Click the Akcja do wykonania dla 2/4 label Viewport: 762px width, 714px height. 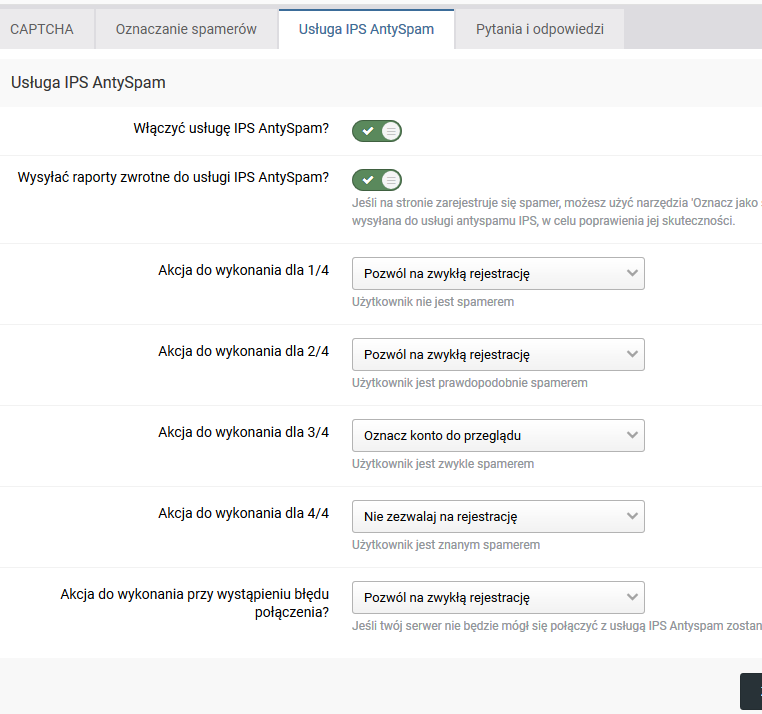click(243, 351)
